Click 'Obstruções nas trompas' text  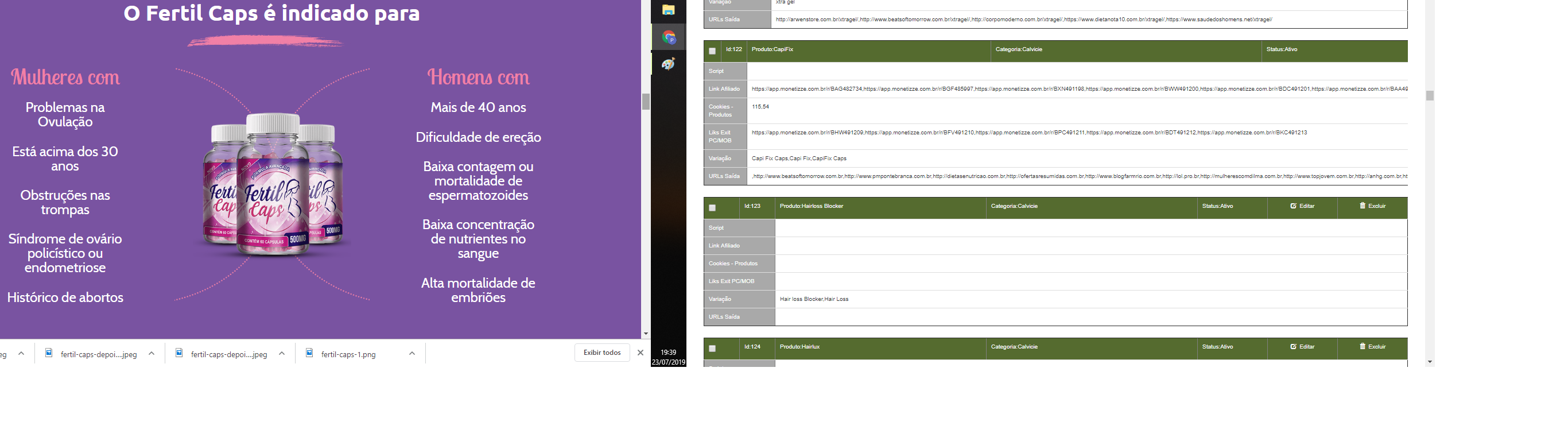click(65, 202)
